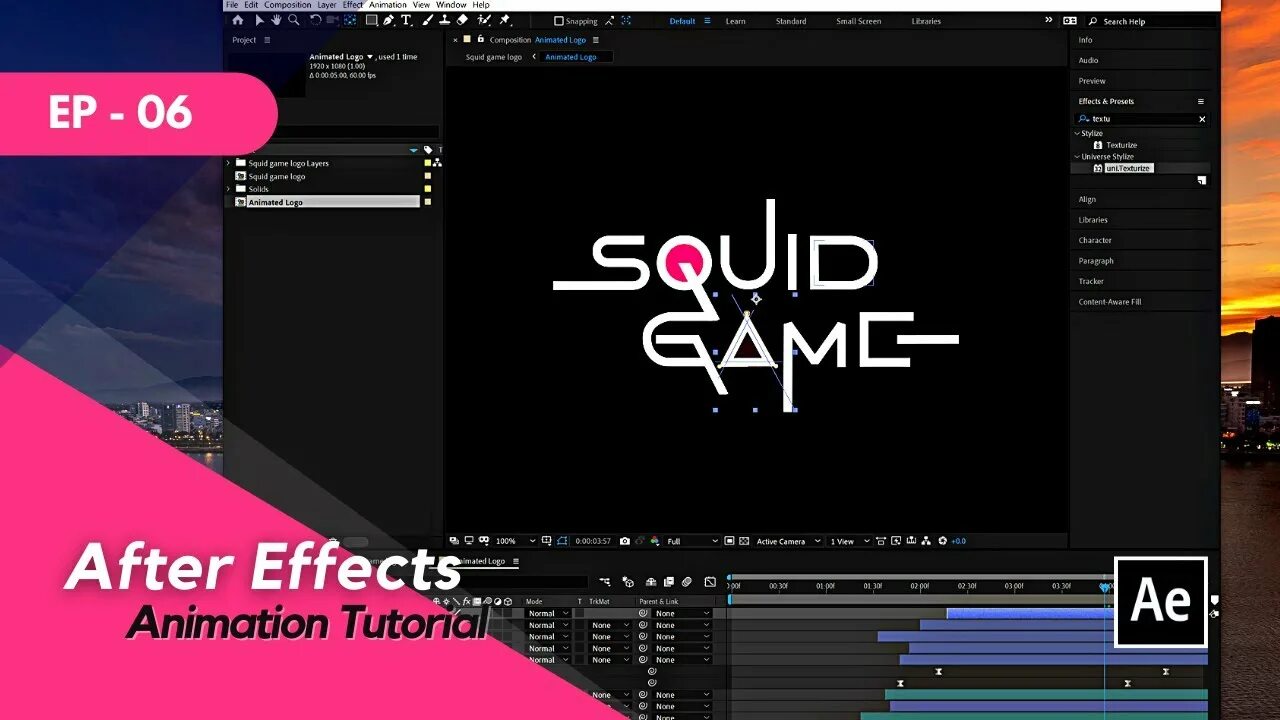Select the Pan Behind anchor point tool
The width and height of the screenshot is (1280, 720).
[350, 20]
